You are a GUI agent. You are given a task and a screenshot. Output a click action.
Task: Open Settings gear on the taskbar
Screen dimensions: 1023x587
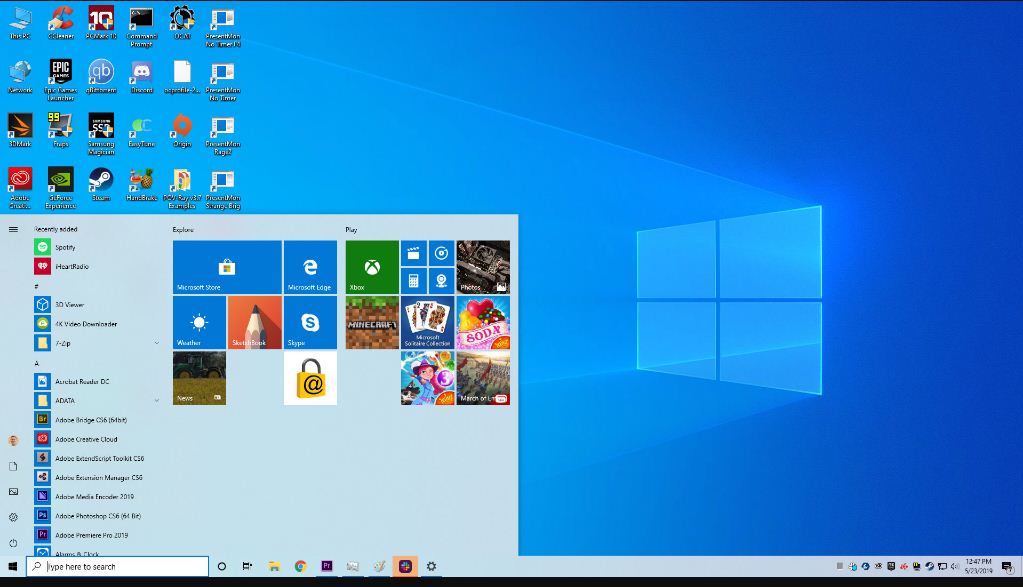(x=431, y=566)
